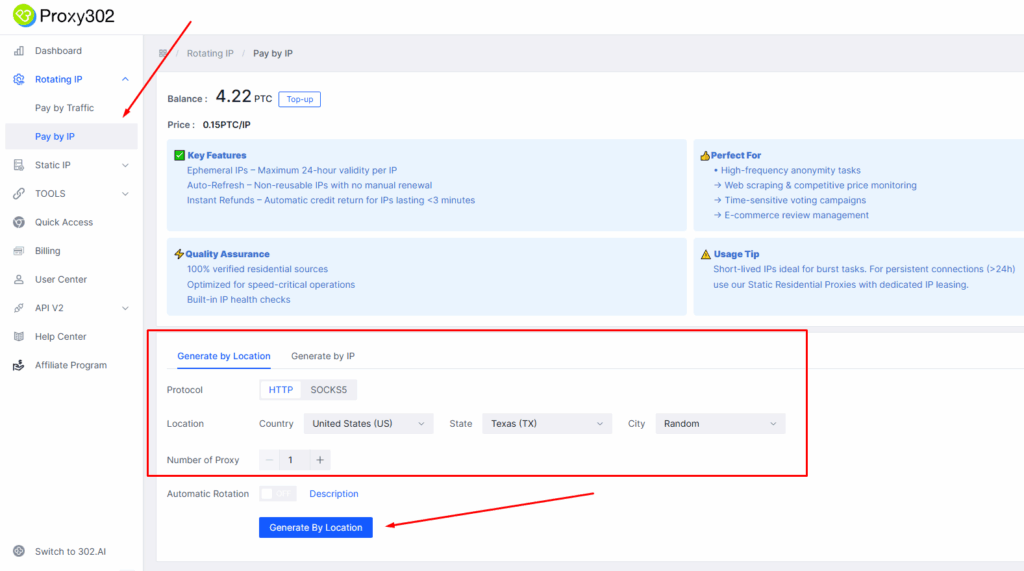This screenshot has height=571, width=1024.
Task: Click the Number of Proxy input field
Action: 295,460
